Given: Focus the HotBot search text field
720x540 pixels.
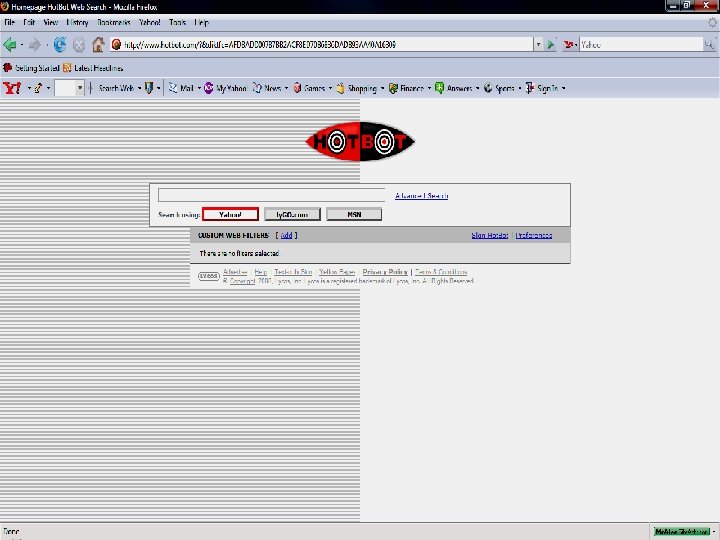Looking at the screenshot, I should tap(271, 195).
